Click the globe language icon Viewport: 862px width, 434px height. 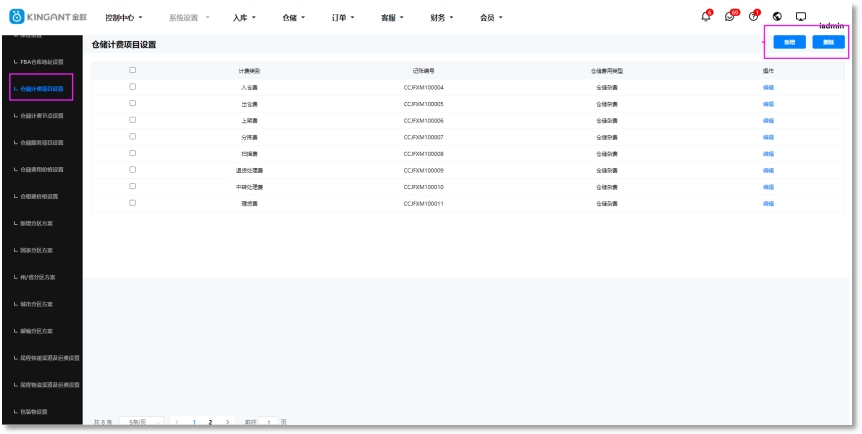point(777,17)
